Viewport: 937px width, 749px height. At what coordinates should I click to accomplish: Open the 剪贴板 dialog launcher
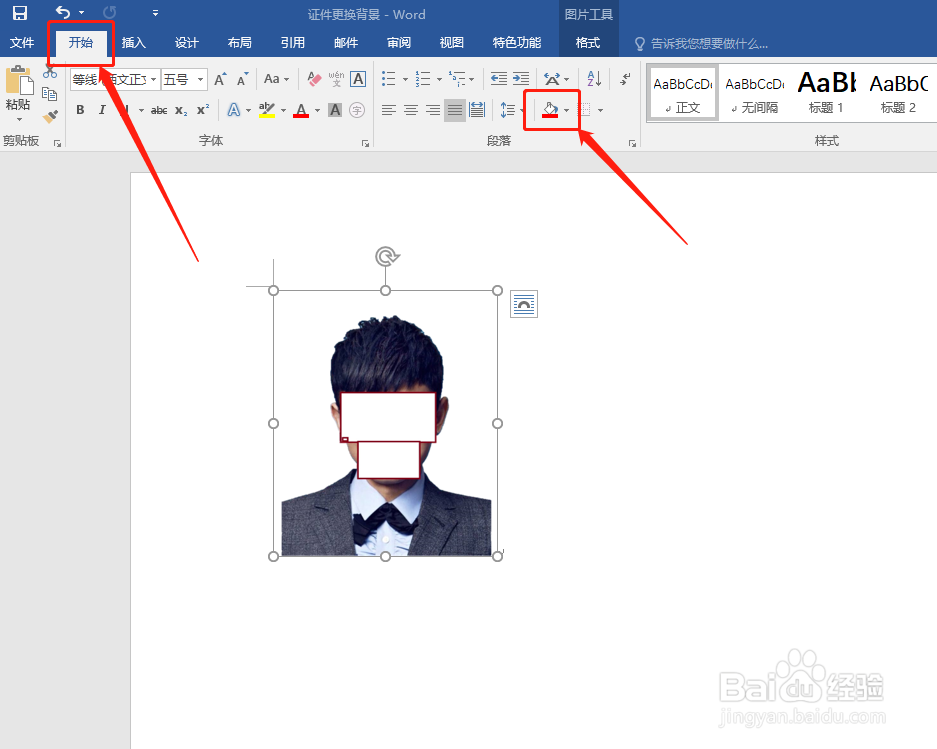point(57,143)
